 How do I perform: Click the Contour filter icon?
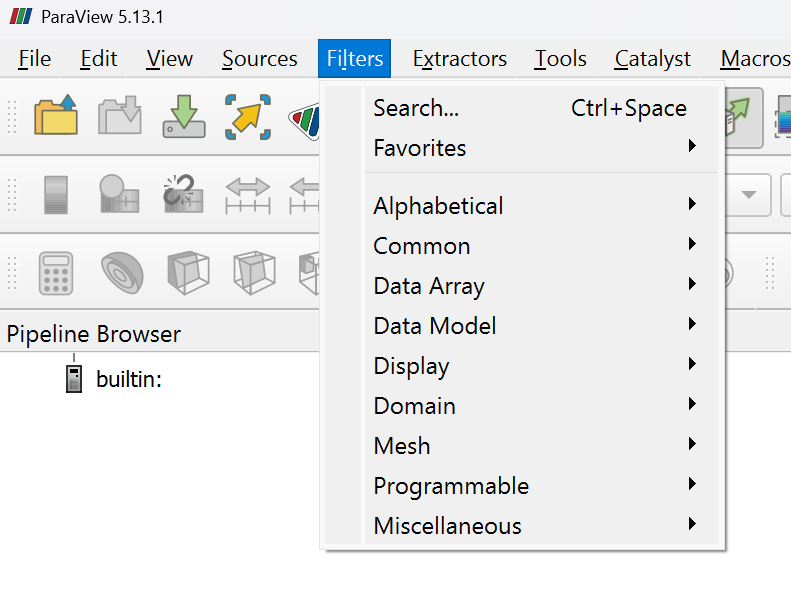122,273
